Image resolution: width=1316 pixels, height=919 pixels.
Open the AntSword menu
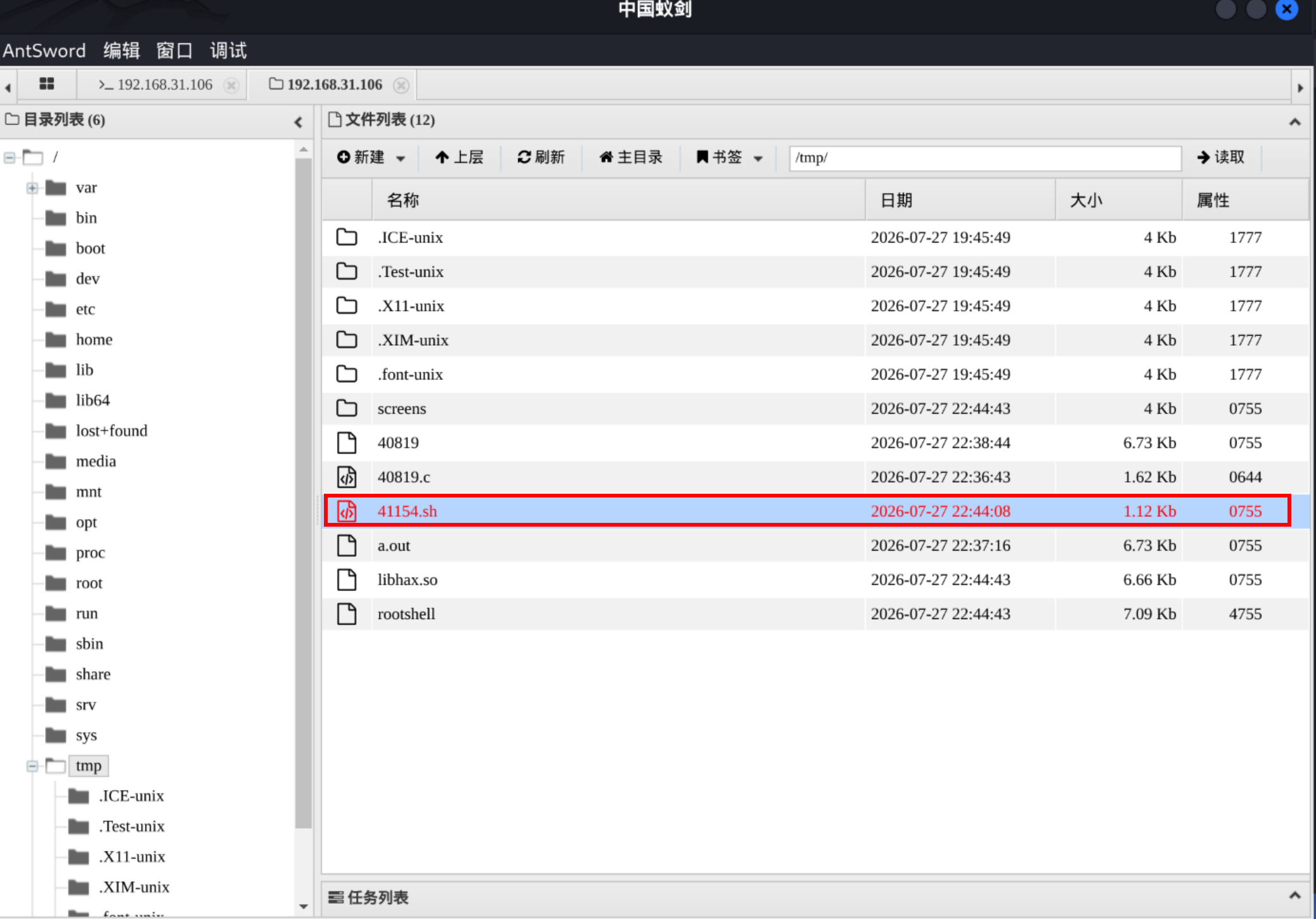[x=44, y=51]
